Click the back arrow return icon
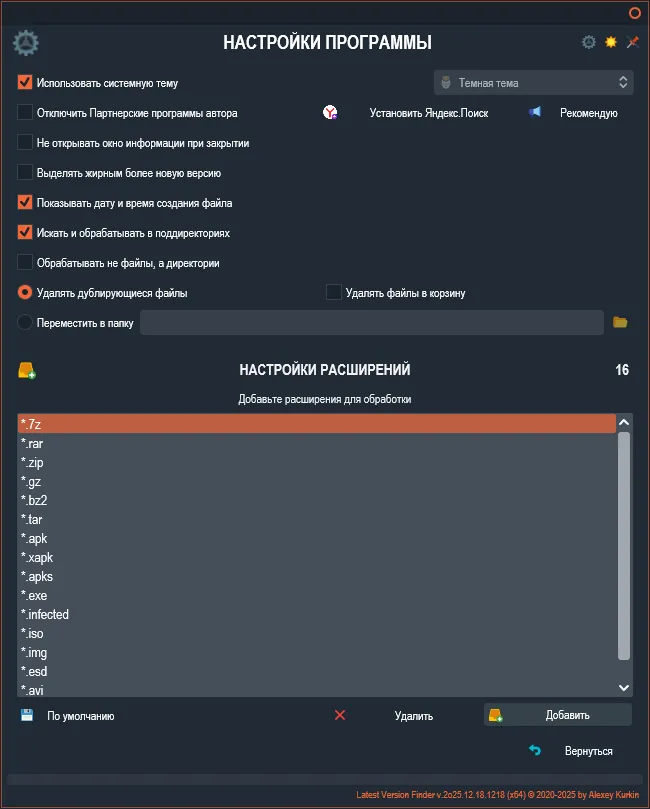This screenshot has width=650, height=809. click(x=535, y=750)
